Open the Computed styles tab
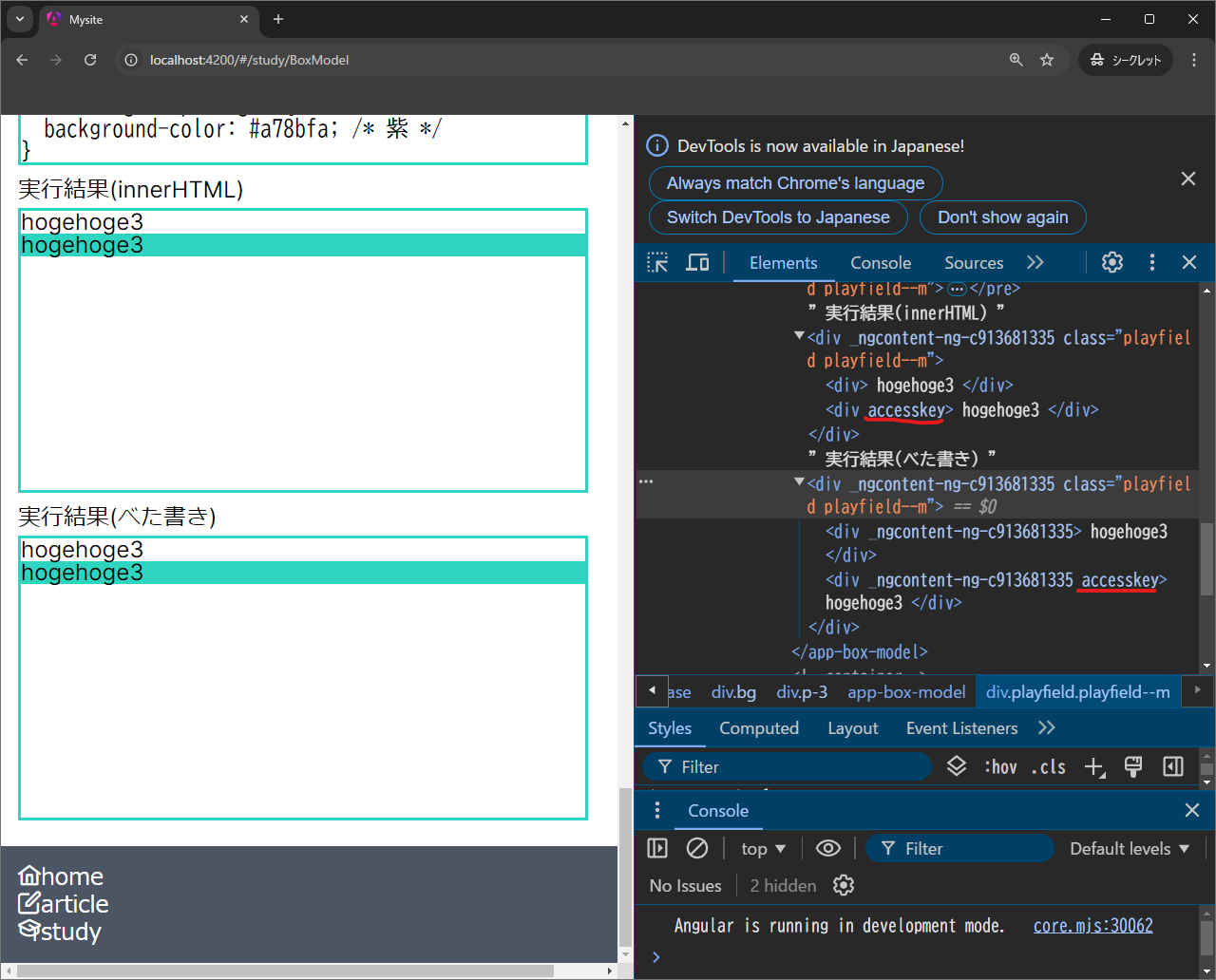The width and height of the screenshot is (1216, 980). pos(758,728)
